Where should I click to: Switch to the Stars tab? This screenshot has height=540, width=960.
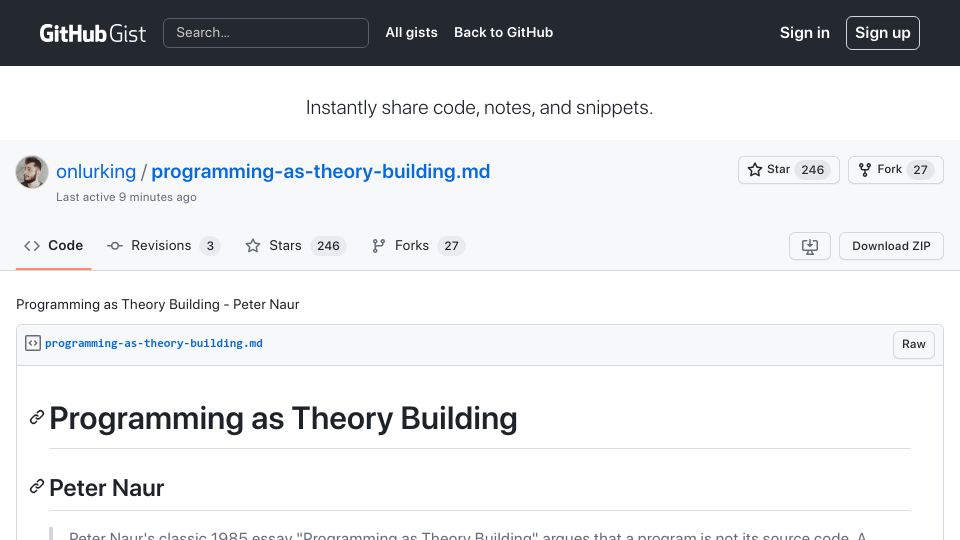click(296, 246)
